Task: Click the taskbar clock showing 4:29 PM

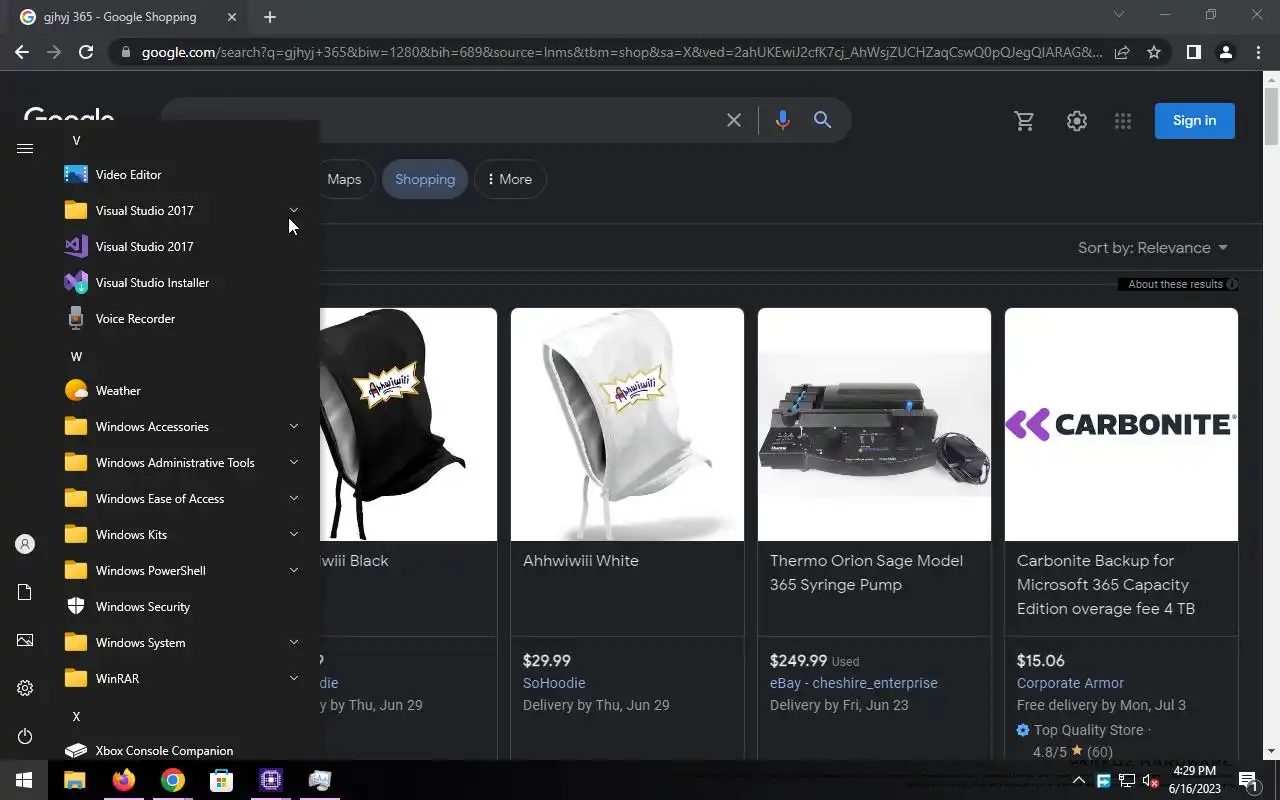Action: point(1195,780)
